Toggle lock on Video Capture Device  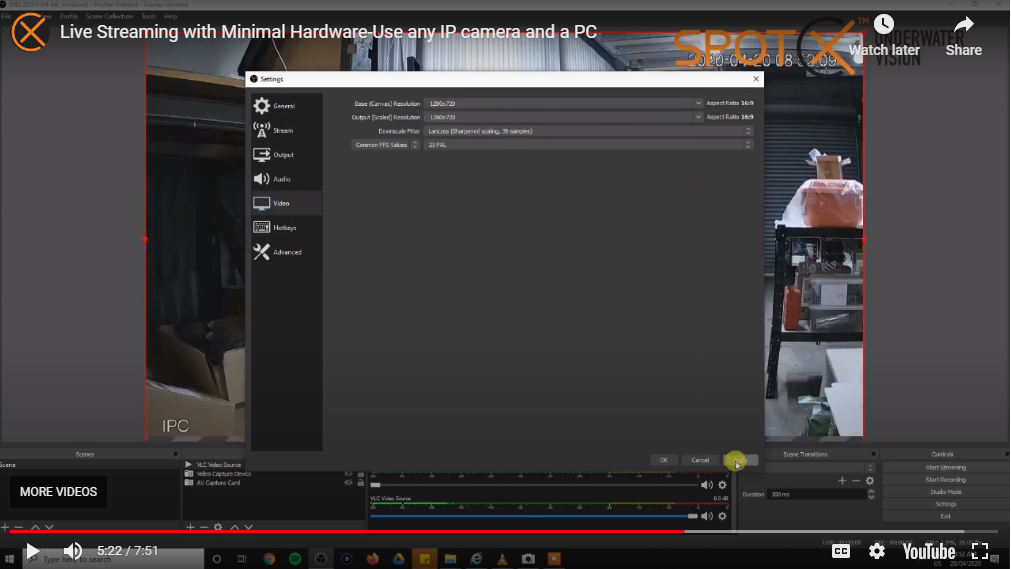coord(360,474)
